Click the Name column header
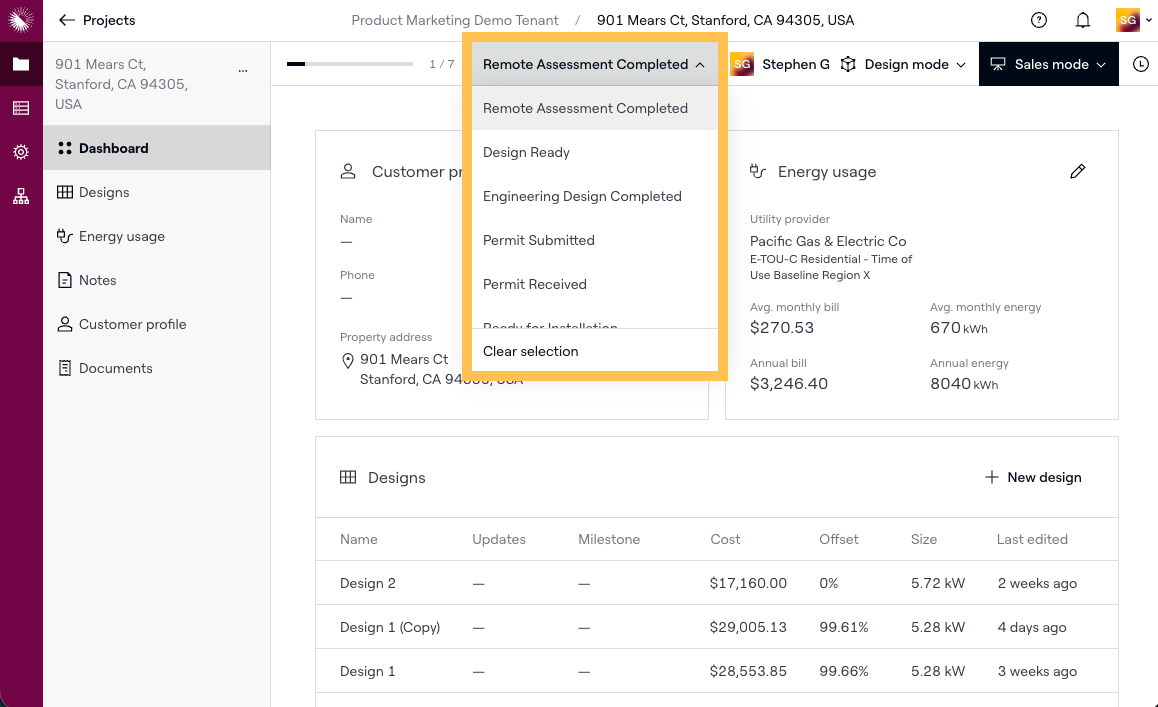Image resolution: width=1158 pixels, height=707 pixels. tap(358, 539)
